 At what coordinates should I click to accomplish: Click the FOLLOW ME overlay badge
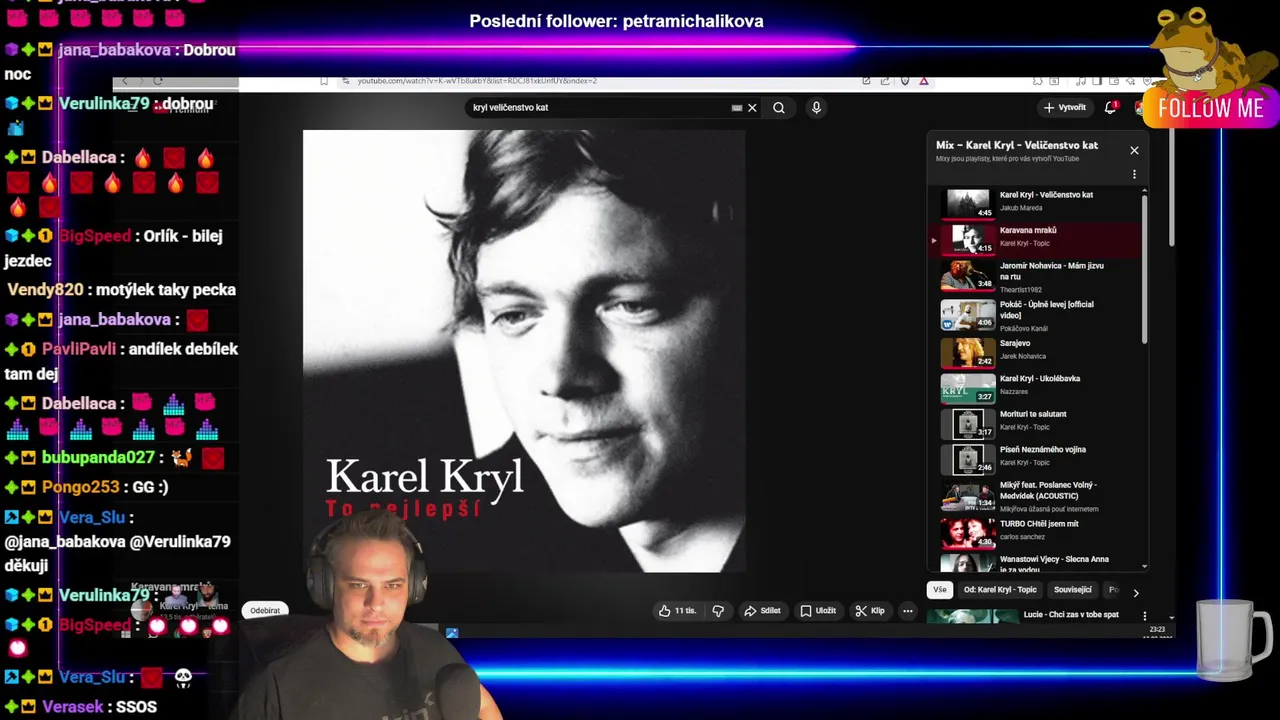[1211, 109]
